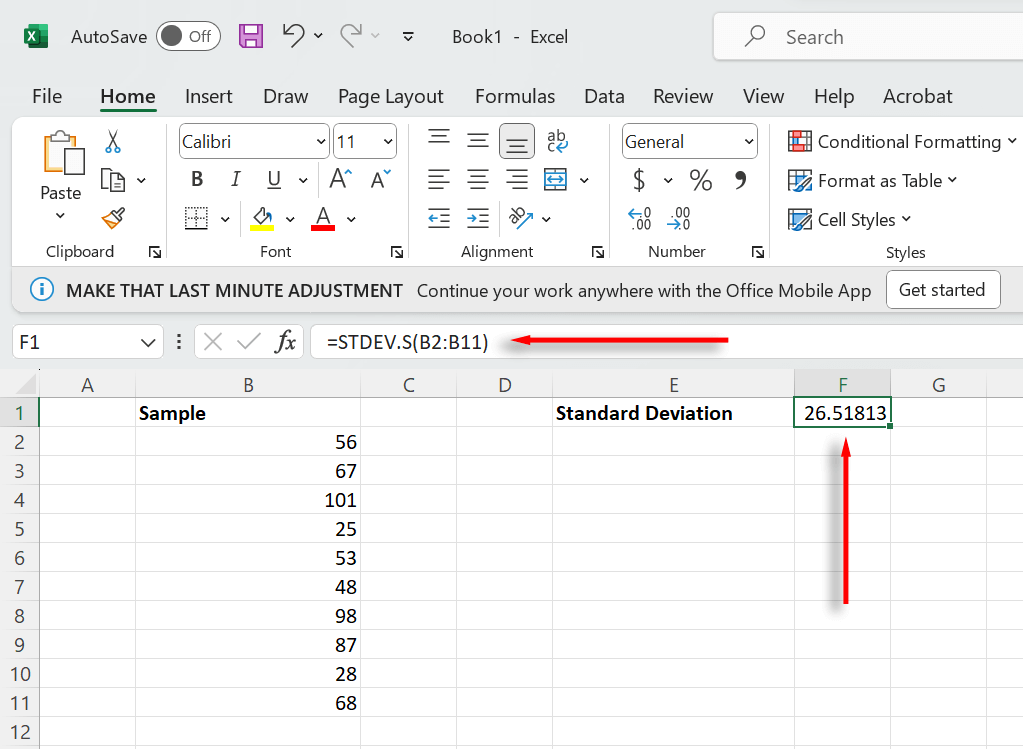Open the Page Layout tab
The height and width of the screenshot is (749, 1023).
(x=390, y=97)
